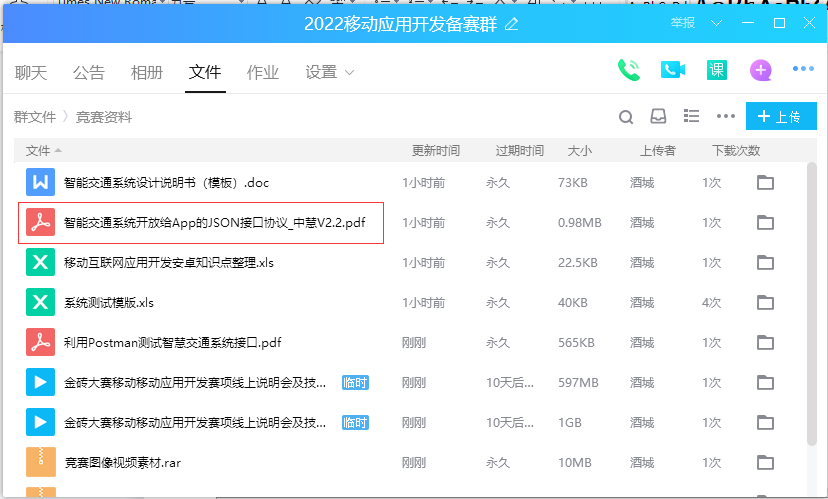Click play icon of 1GB video
This screenshot has width=828, height=499.
click(x=41, y=422)
